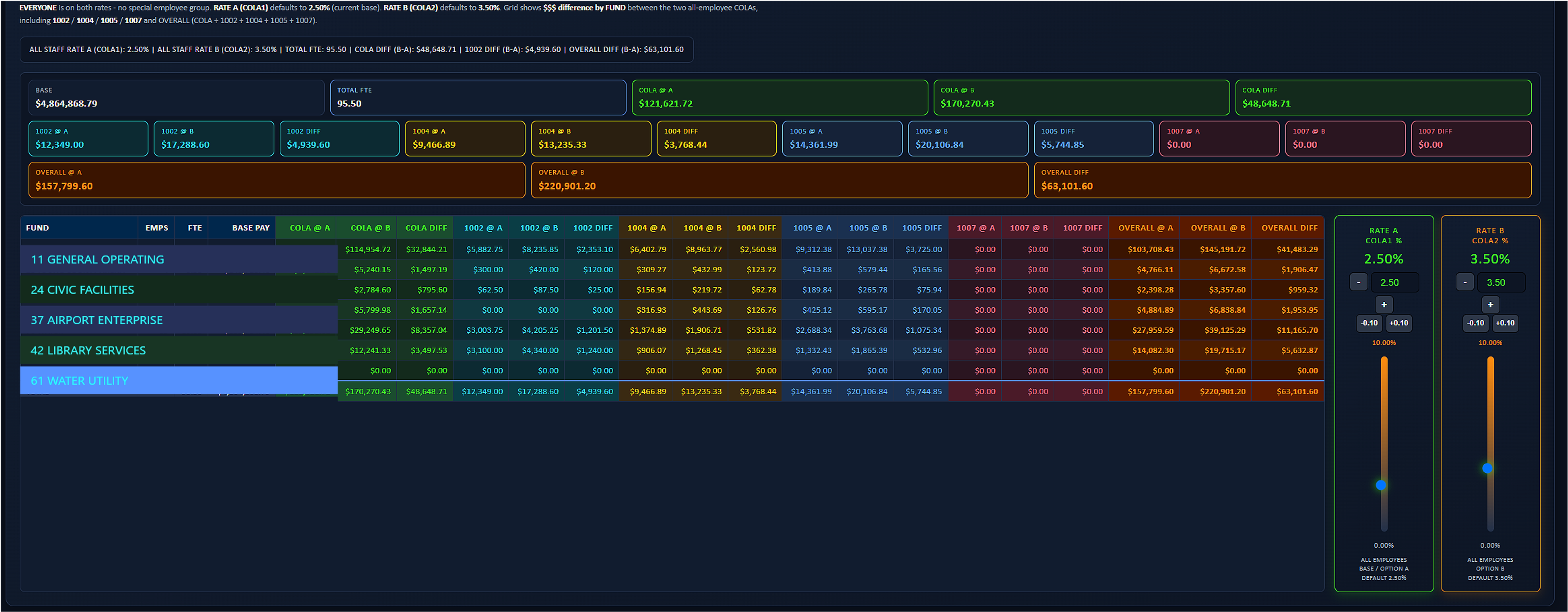Expand the 24 Civic Facilities fund row
The image size is (1568, 612).
[179, 289]
